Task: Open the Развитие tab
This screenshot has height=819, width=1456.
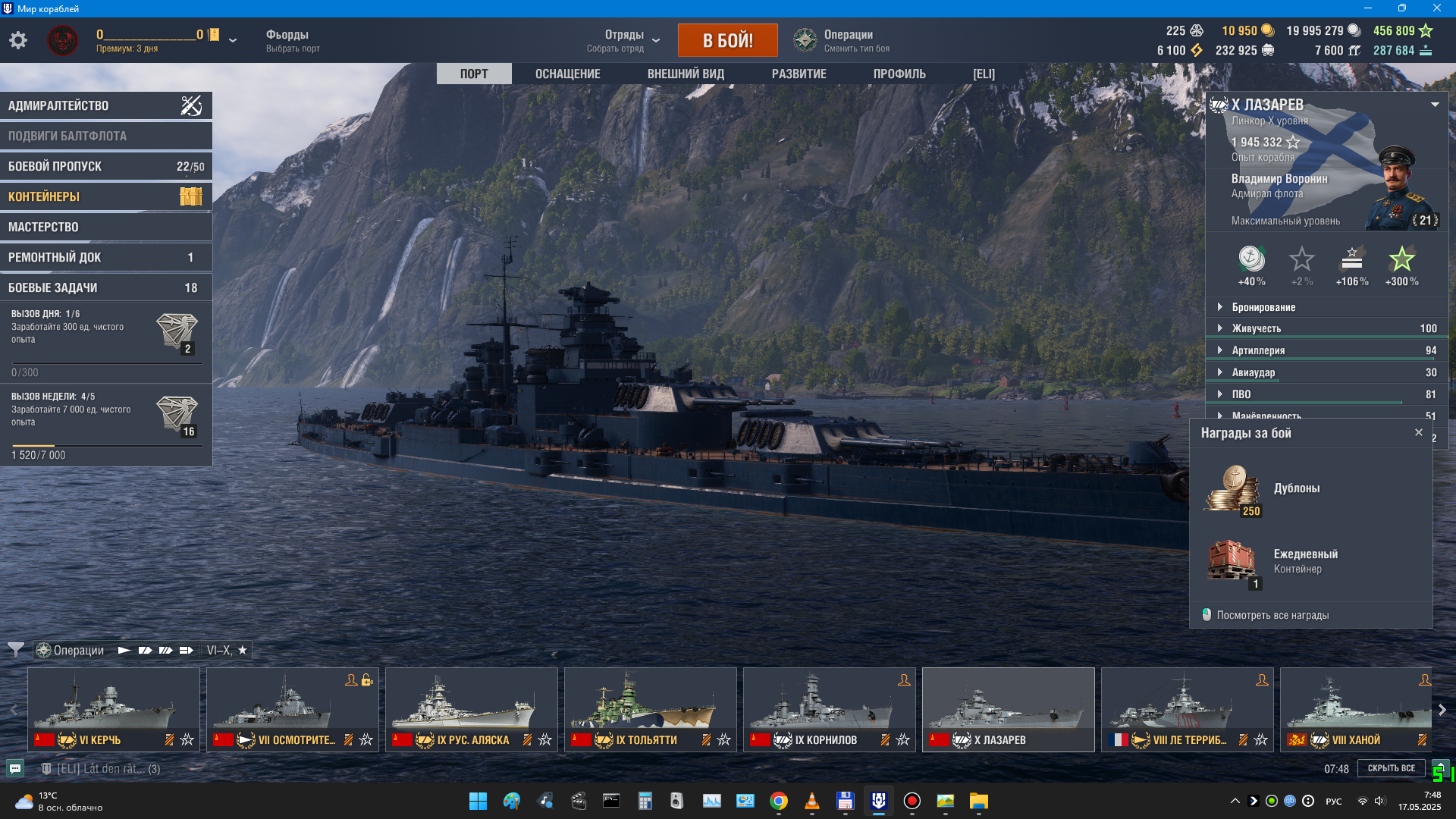Action: coord(799,74)
